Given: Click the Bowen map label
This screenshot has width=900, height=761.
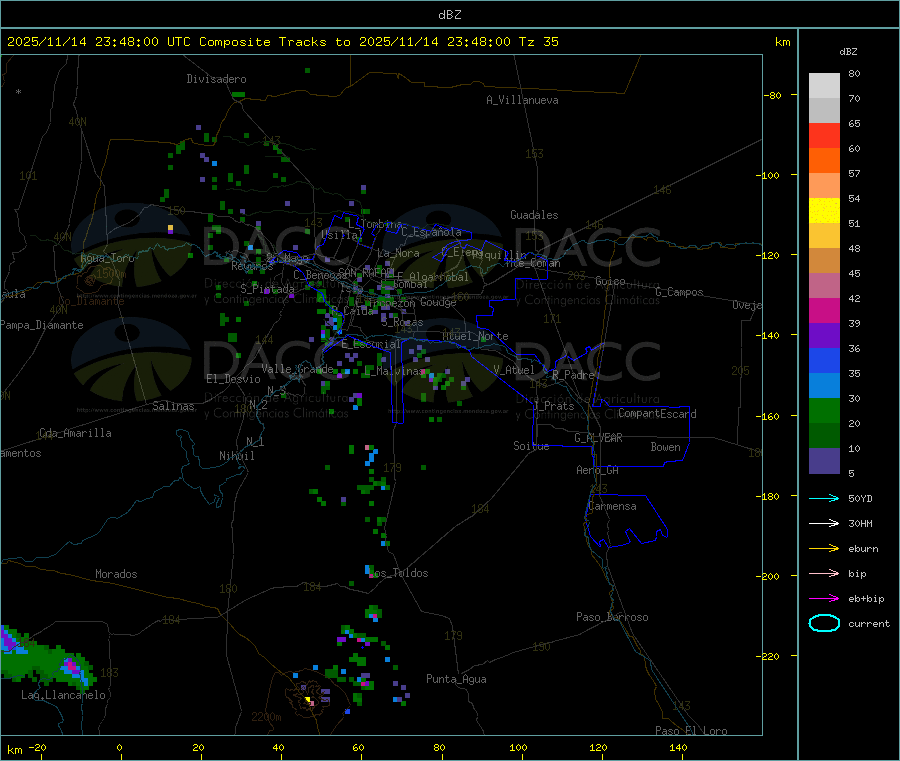Looking at the screenshot, I should pyautogui.click(x=665, y=447).
